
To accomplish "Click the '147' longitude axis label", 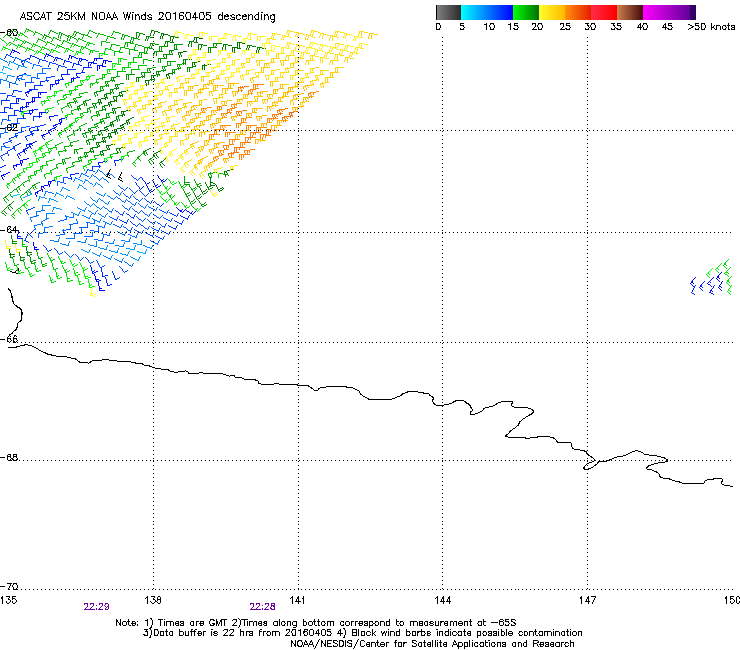I will tap(587, 600).
